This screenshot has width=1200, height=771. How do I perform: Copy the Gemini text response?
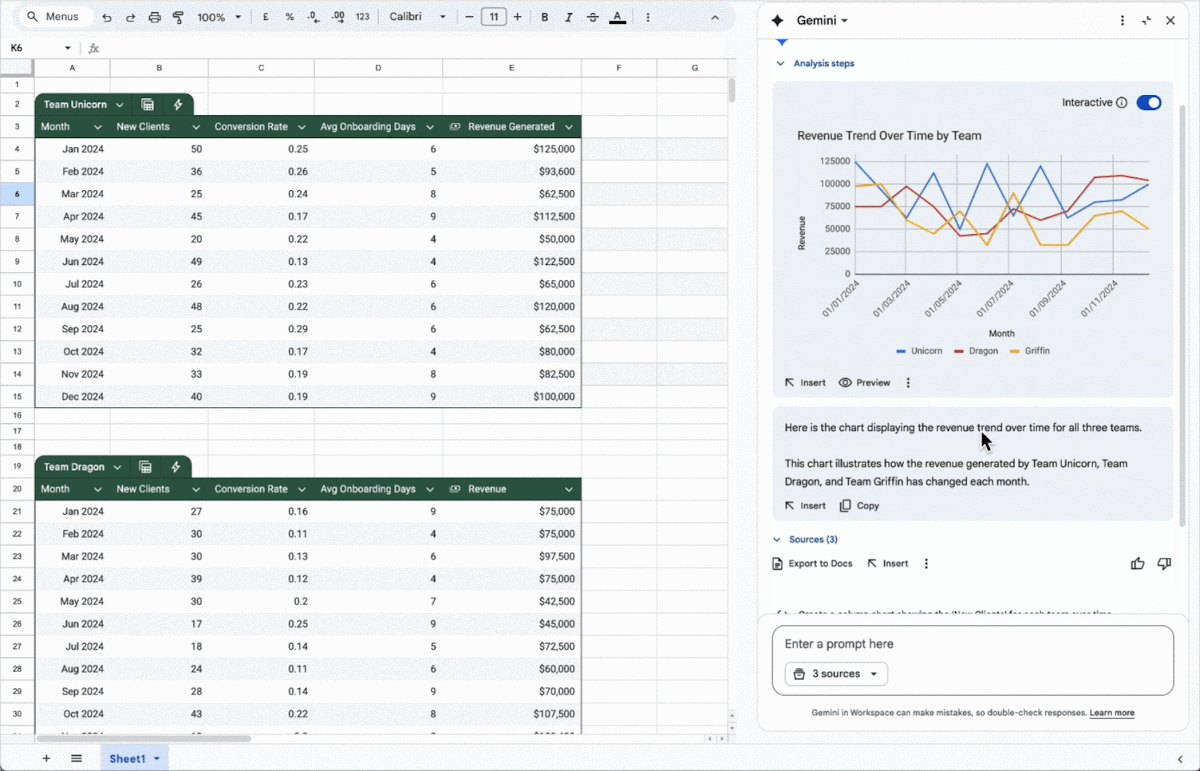pyautogui.click(x=859, y=506)
